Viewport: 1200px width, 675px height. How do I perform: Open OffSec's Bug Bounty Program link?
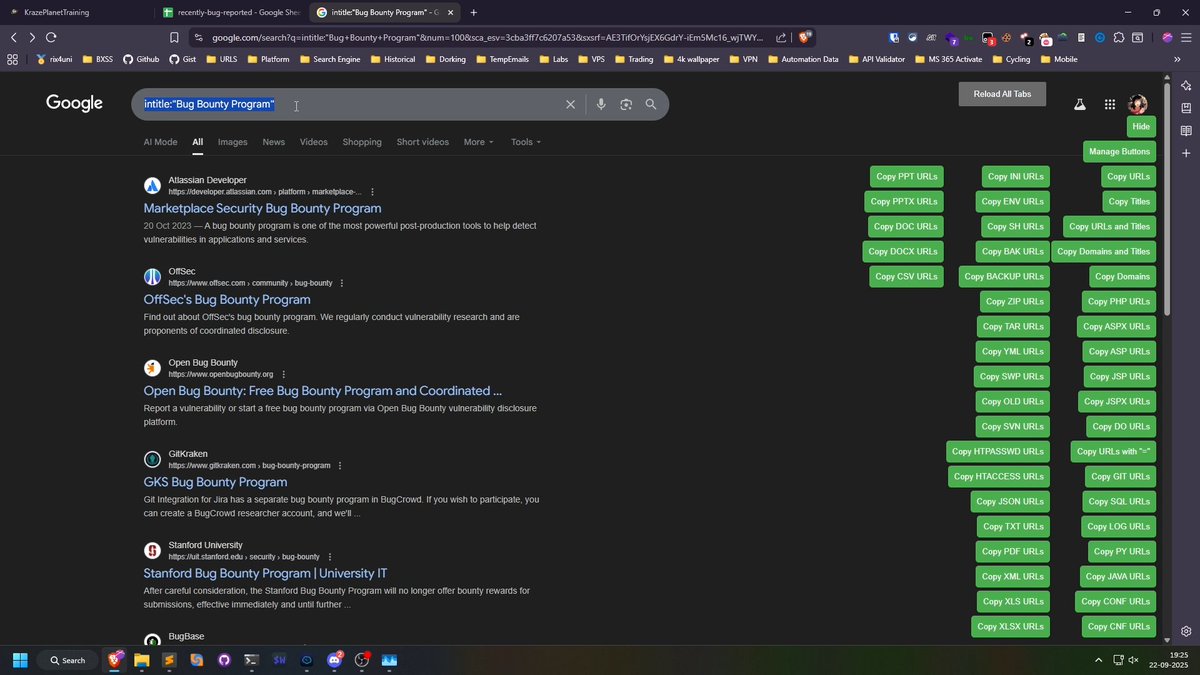point(227,299)
